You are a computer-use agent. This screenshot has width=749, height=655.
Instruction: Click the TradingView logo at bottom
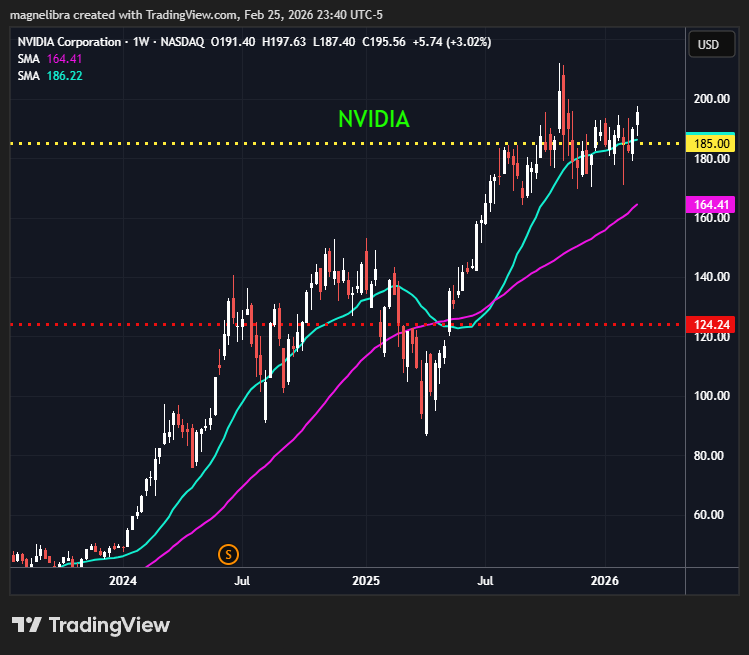91,625
